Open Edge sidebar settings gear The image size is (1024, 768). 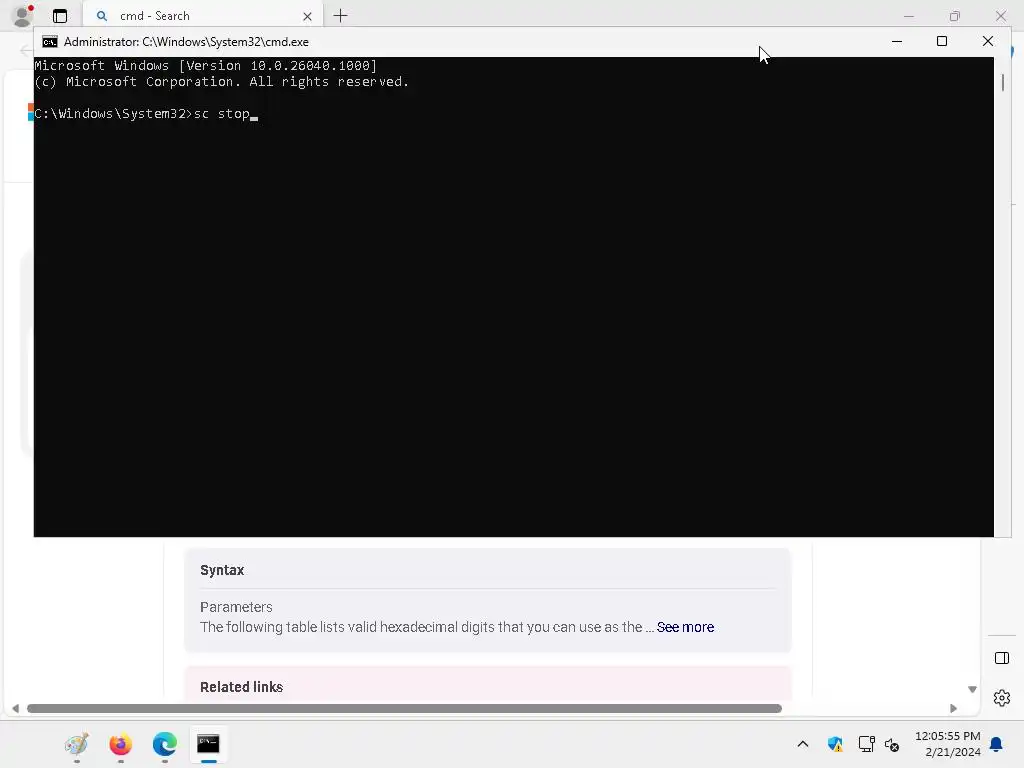coord(1002,698)
